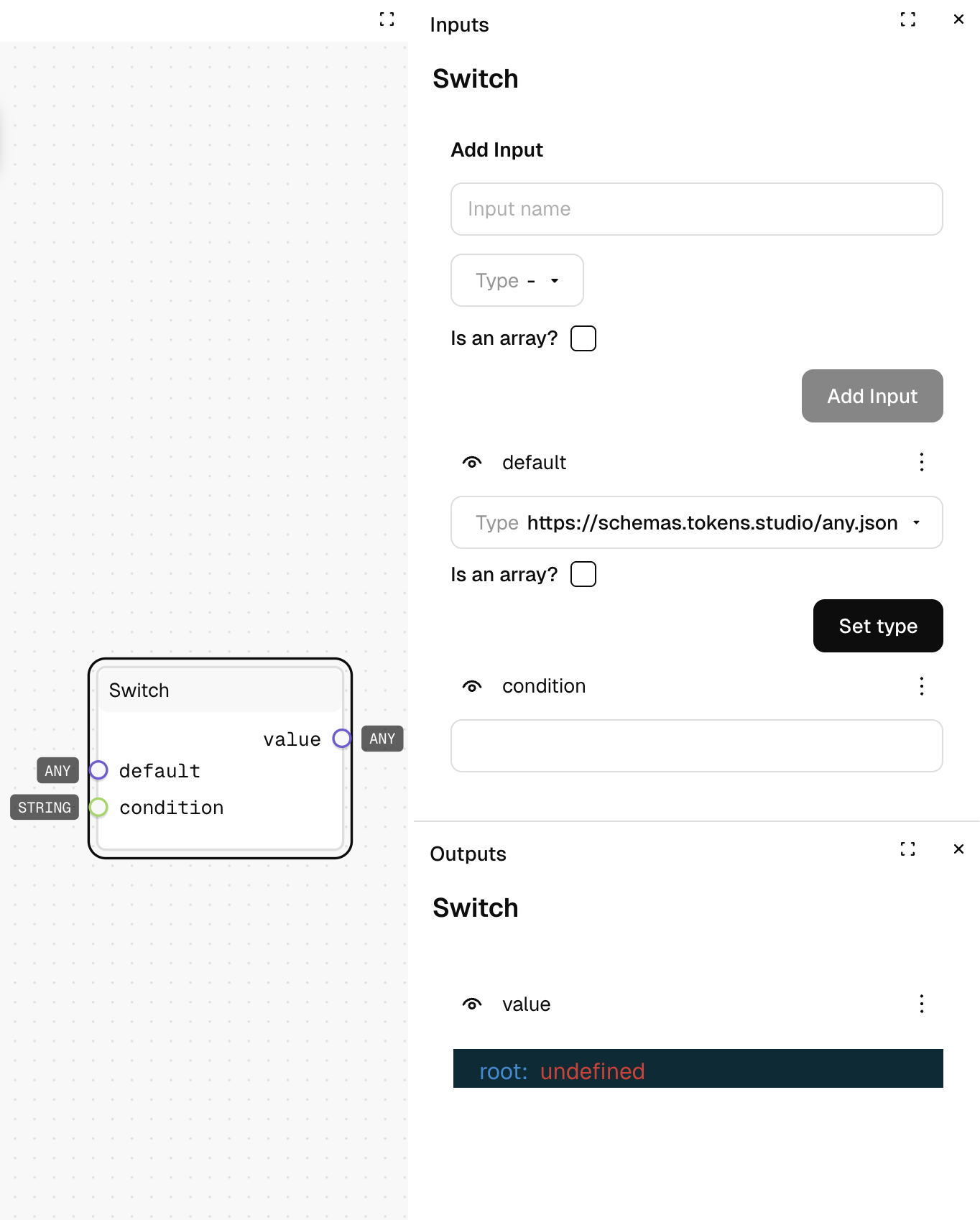The width and height of the screenshot is (980, 1220).
Task: Click the default input port on Switch node
Action: click(x=98, y=770)
